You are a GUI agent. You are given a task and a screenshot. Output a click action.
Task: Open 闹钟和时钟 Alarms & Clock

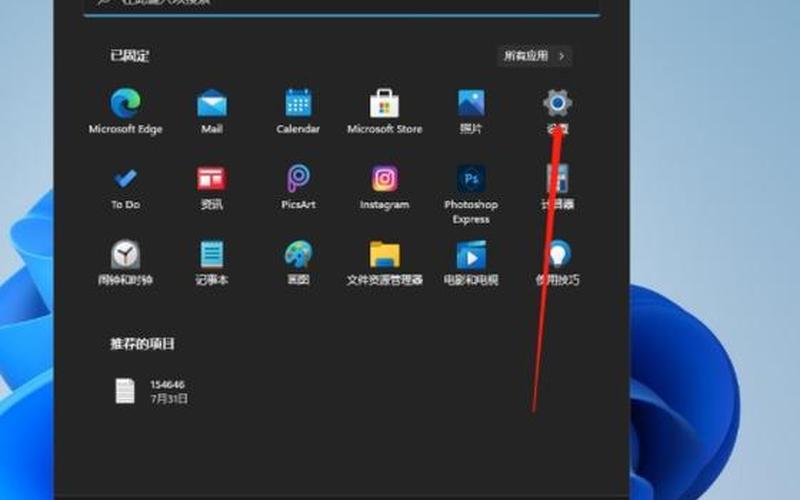[x=126, y=263]
